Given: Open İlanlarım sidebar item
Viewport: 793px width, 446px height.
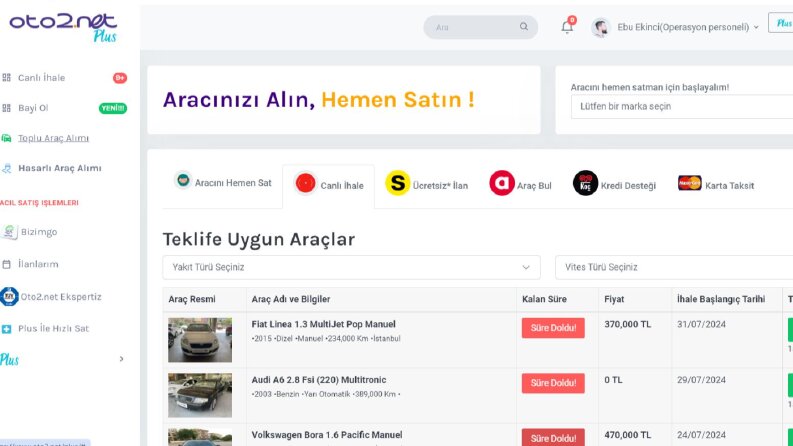Looking at the screenshot, I should tap(38, 264).
